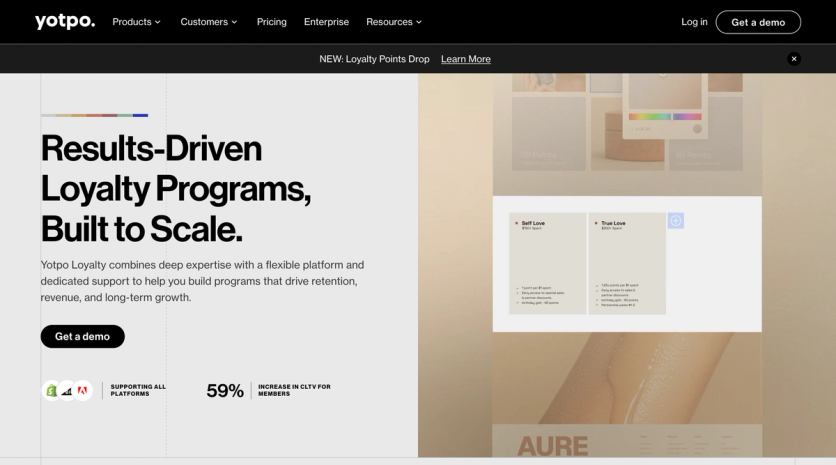Screen dimensions: 836x465
Task: Select the True Love tier card
Action: click(x=627, y=263)
